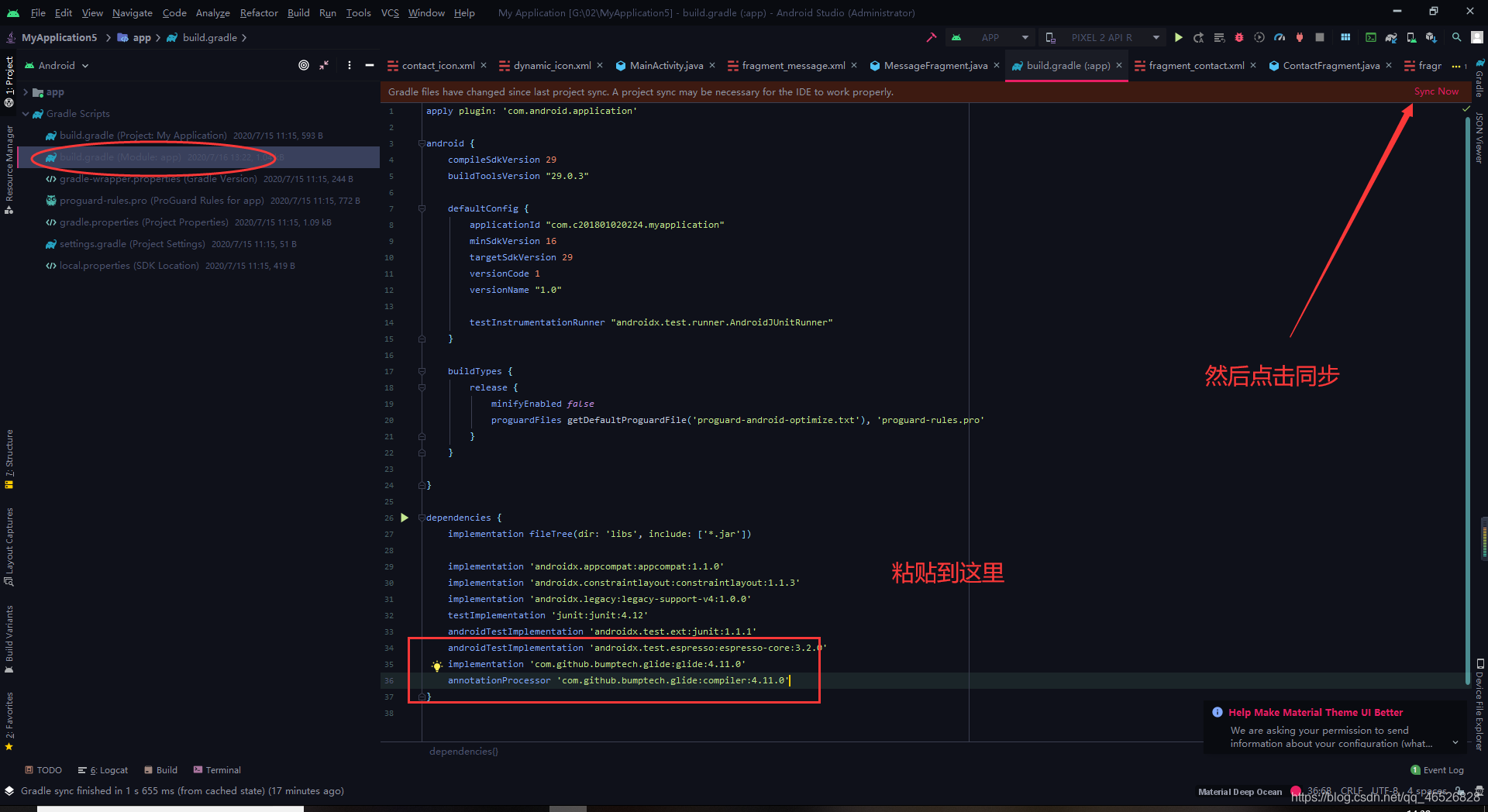Image resolution: width=1488 pixels, height=812 pixels.
Task: Open the blue grid layout icon in toolbar
Action: 1345,37
